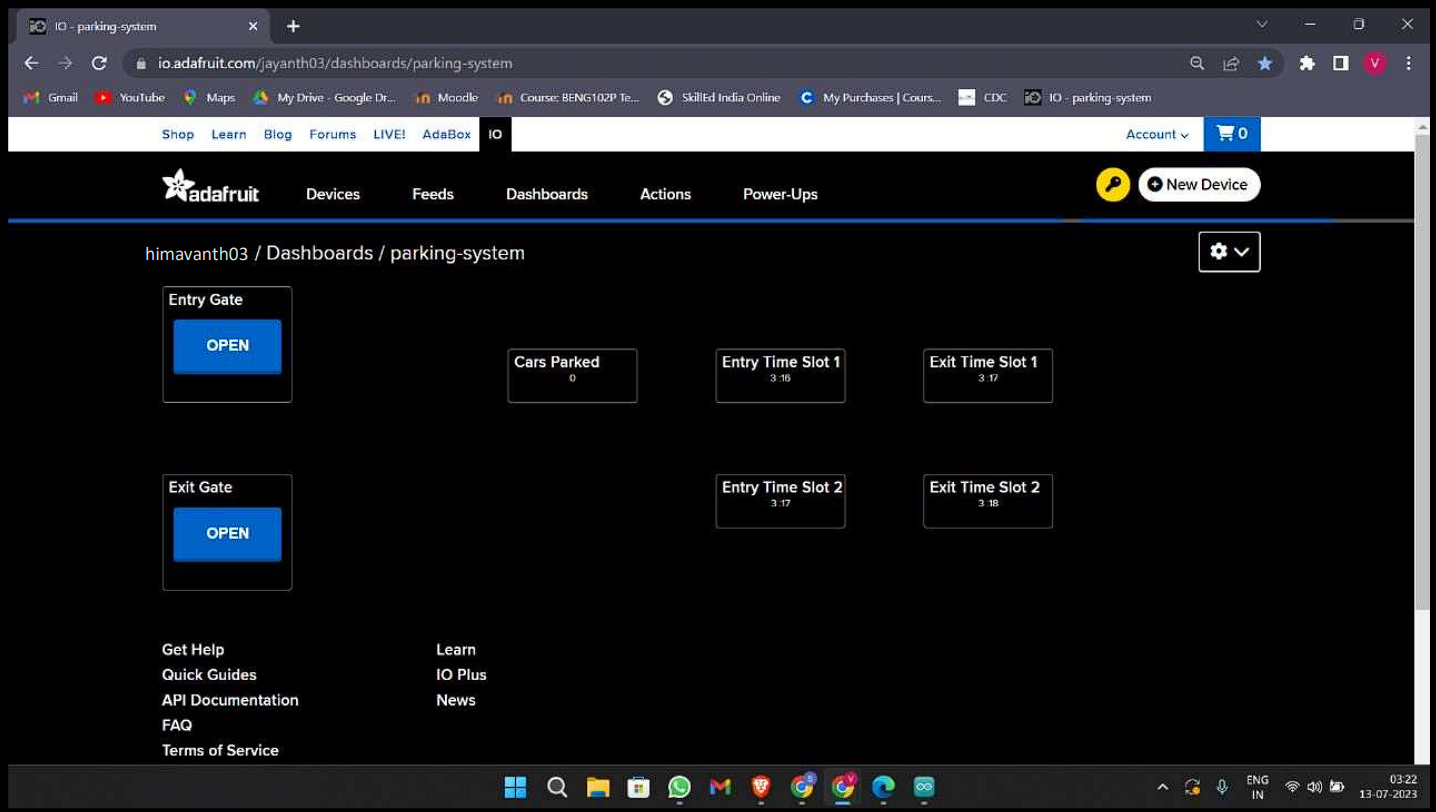1436x812 pixels.
Task: Open the Account dropdown menu
Action: (1157, 134)
